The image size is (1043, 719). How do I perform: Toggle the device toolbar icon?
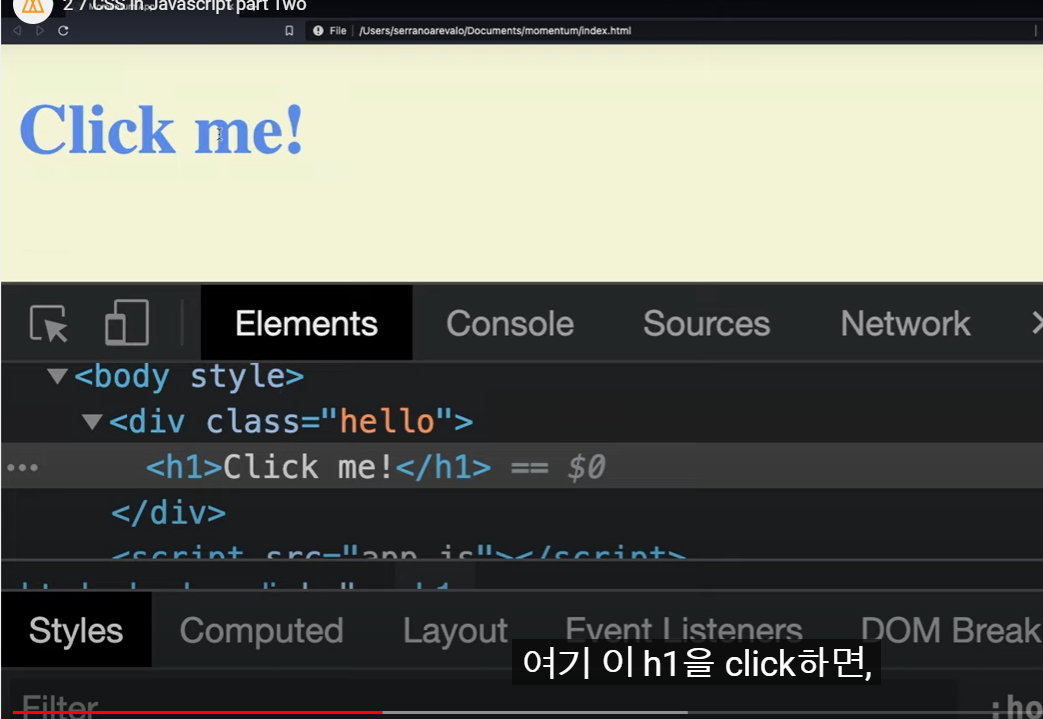(126, 323)
